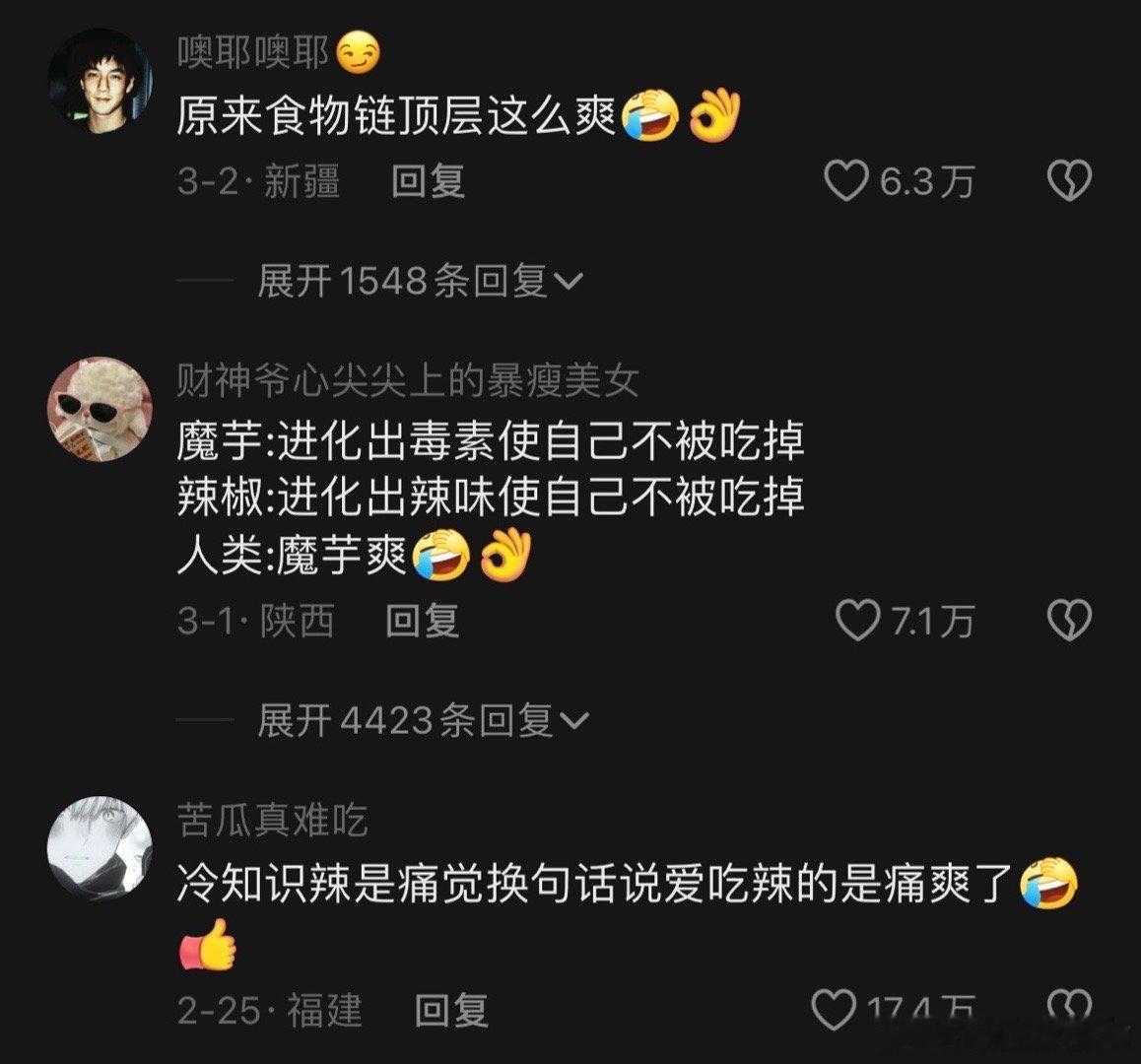Reply to the 陕西 comment
Viewport: 1141px width, 1064px height.
click(x=422, y=621)
